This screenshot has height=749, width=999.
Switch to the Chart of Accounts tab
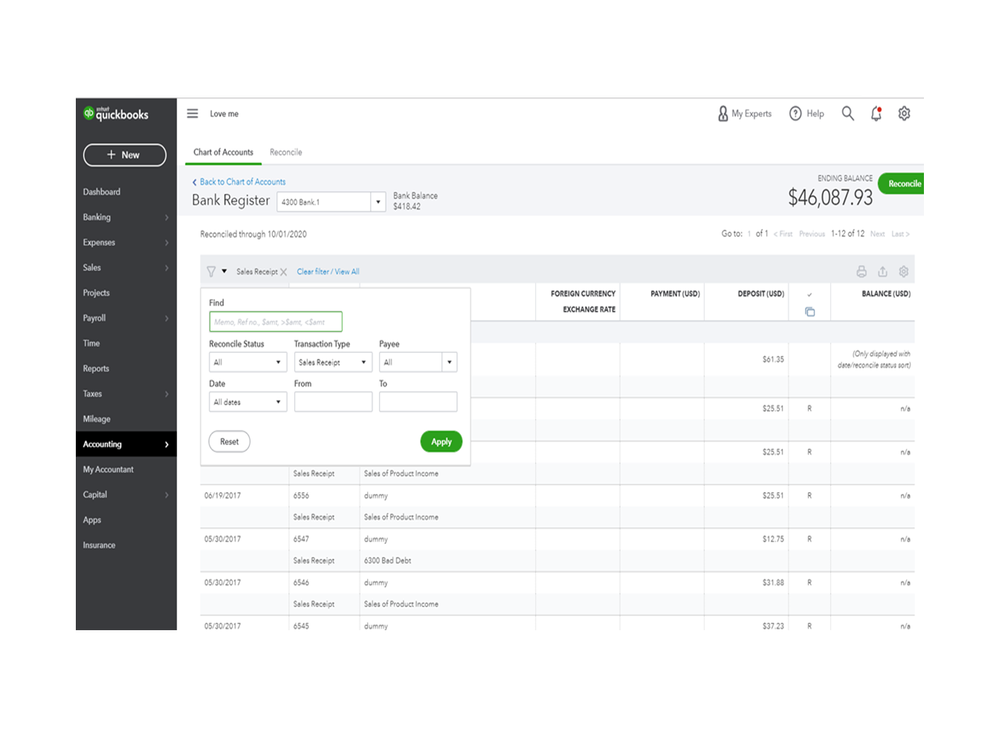pos(223,152)
